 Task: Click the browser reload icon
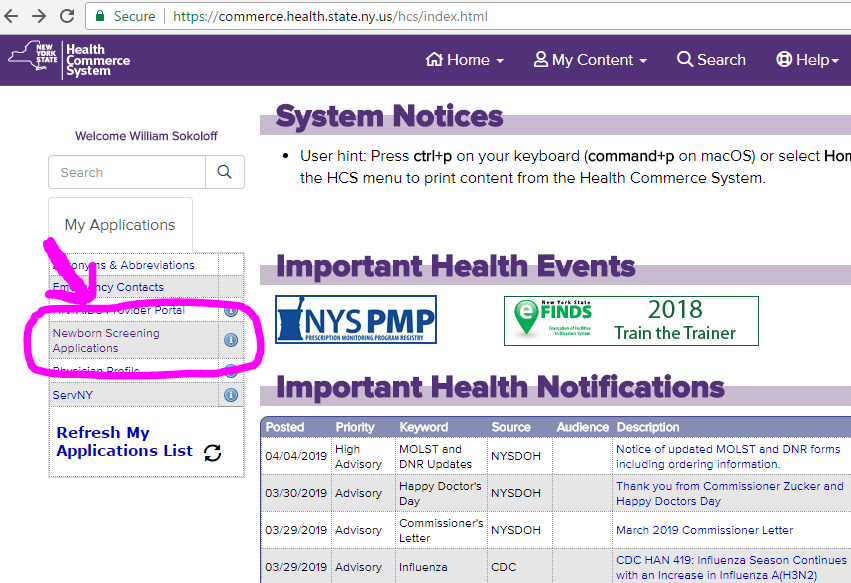[x=67, y=15]
